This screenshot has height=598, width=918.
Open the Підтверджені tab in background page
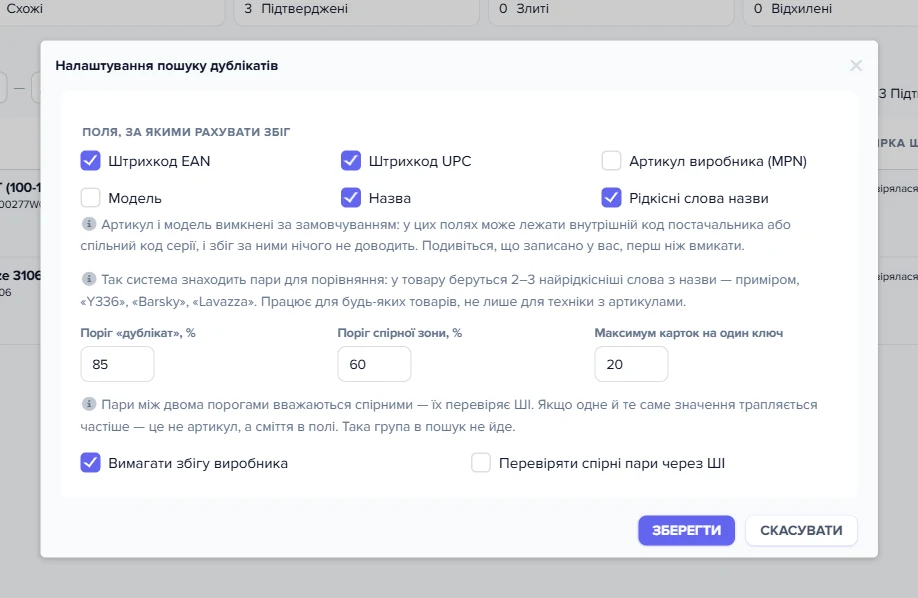(x=357, y=10)
